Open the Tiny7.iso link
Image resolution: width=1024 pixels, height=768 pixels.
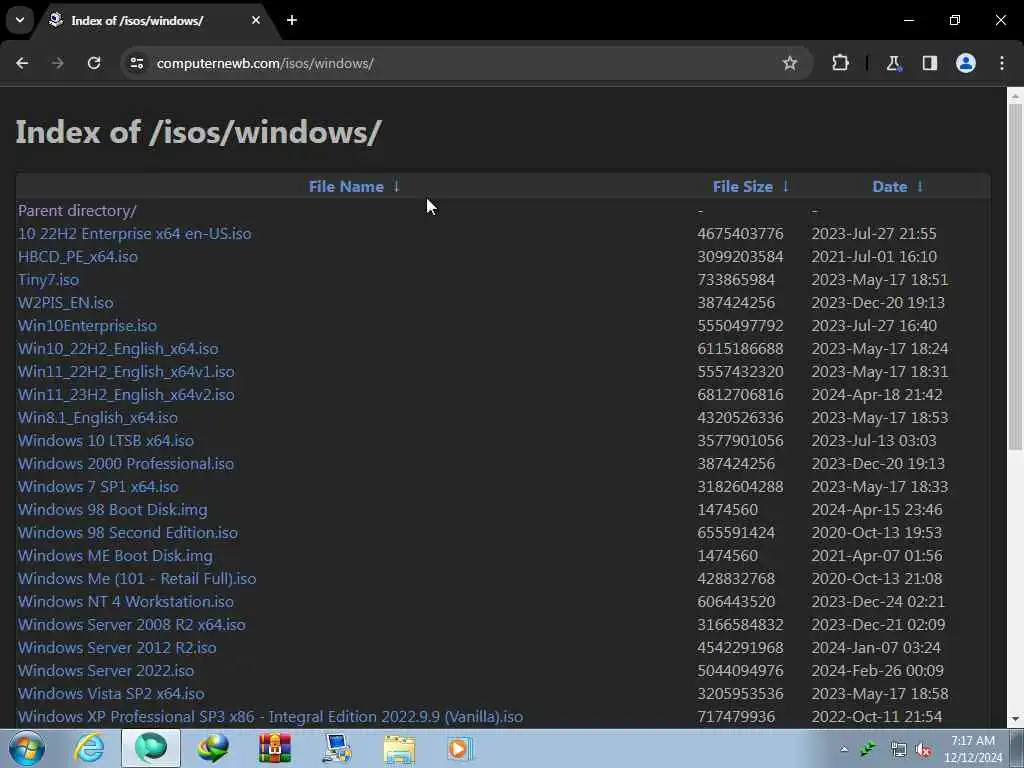coord(48,280)
